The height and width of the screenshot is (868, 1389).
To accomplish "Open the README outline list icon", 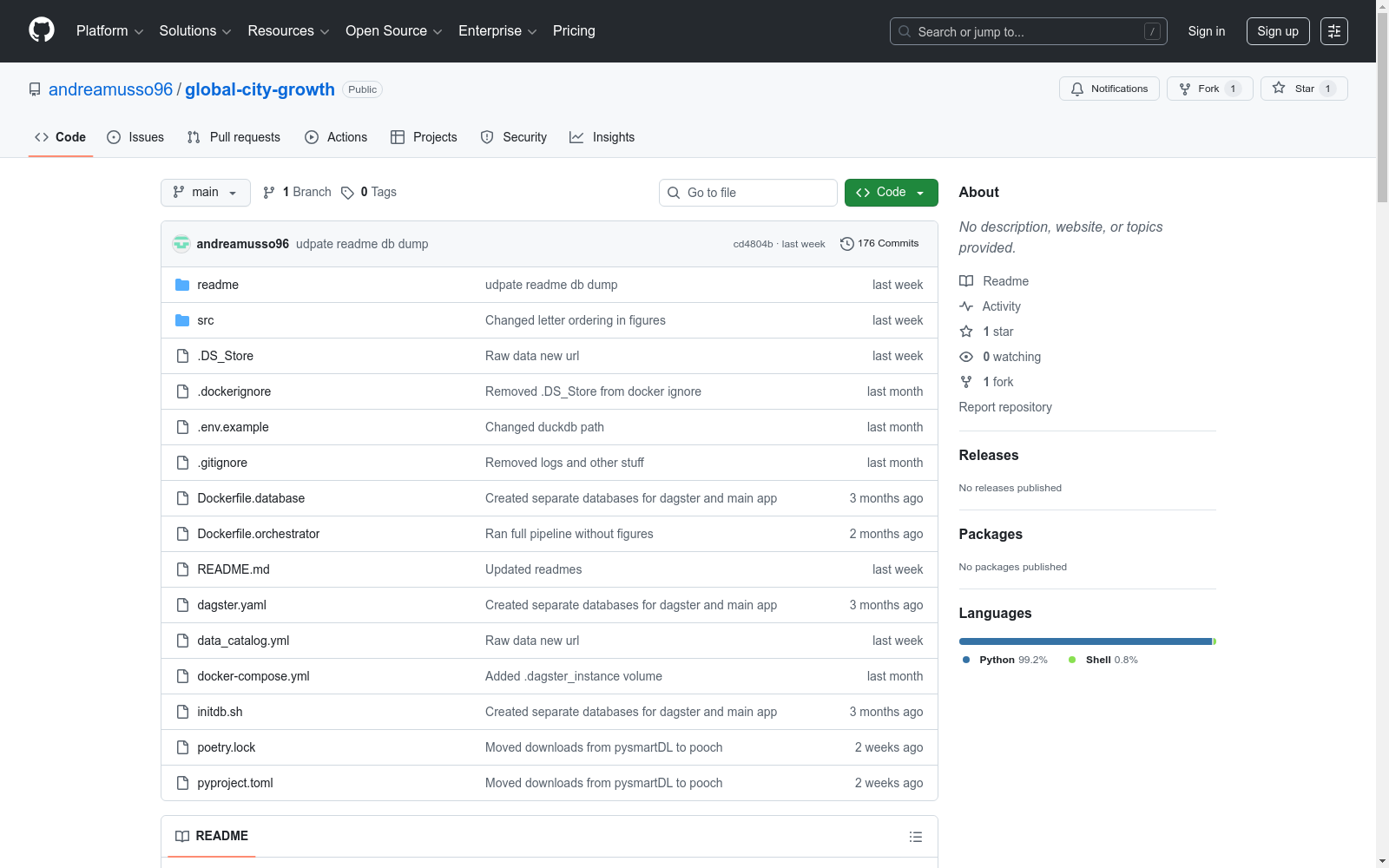I will tap(916, 837).
